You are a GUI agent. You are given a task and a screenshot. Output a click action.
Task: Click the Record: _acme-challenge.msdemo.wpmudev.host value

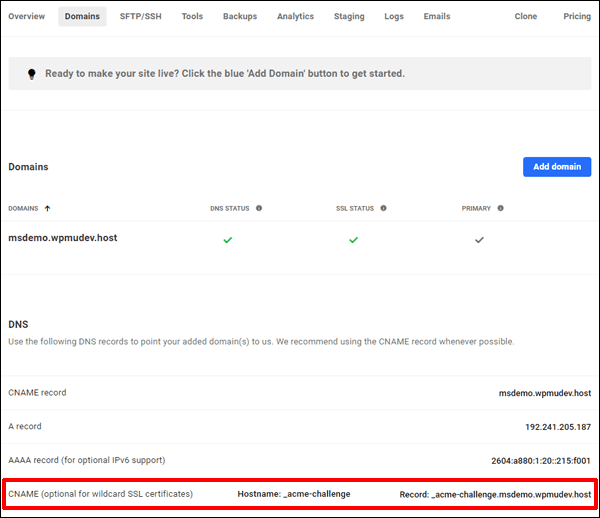pyautogui.click(x=495, y=495)
